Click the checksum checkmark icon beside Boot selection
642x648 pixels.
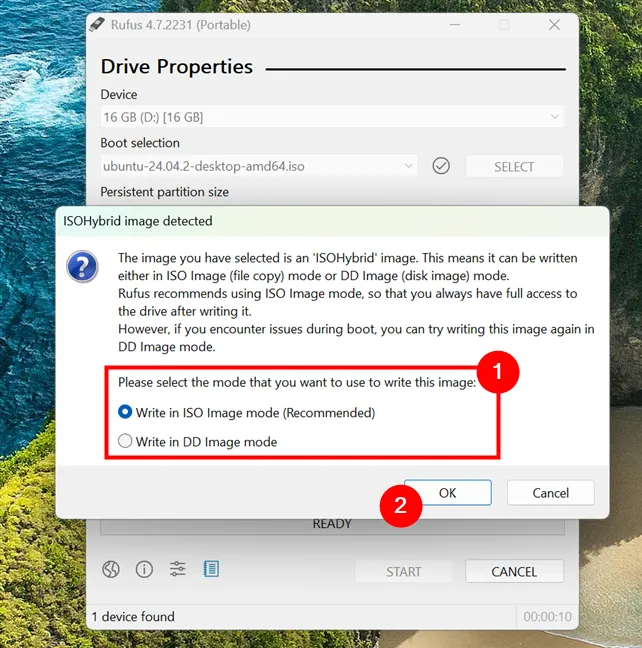tap(441, 166)
